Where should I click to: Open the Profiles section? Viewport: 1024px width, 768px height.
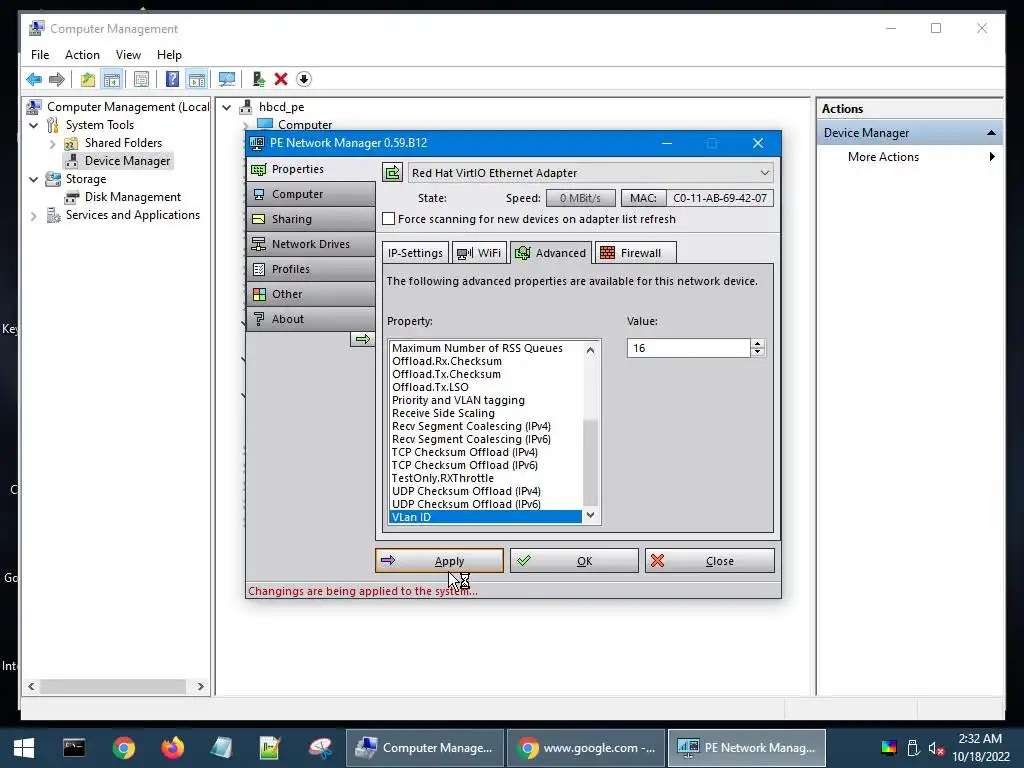pyautogui.click(x=311, y=269)
